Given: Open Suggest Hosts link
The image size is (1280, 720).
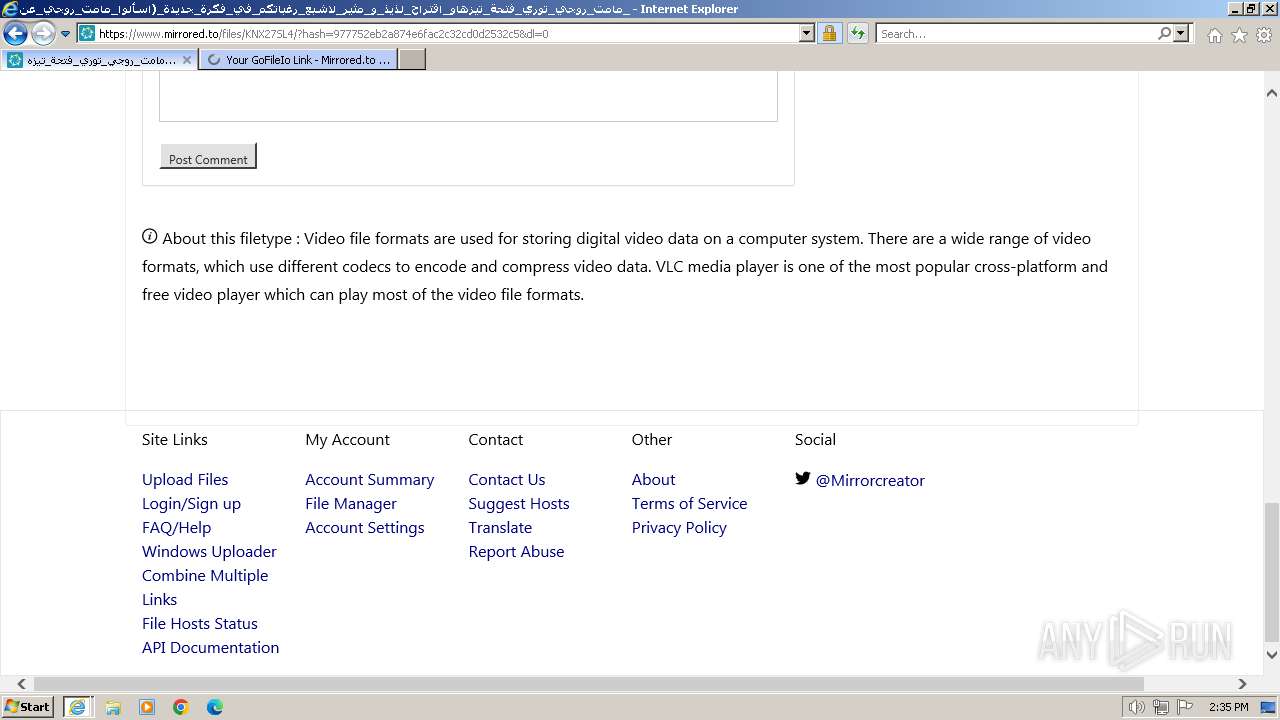Looking at the screenshot, I should (x=519, y=504).
